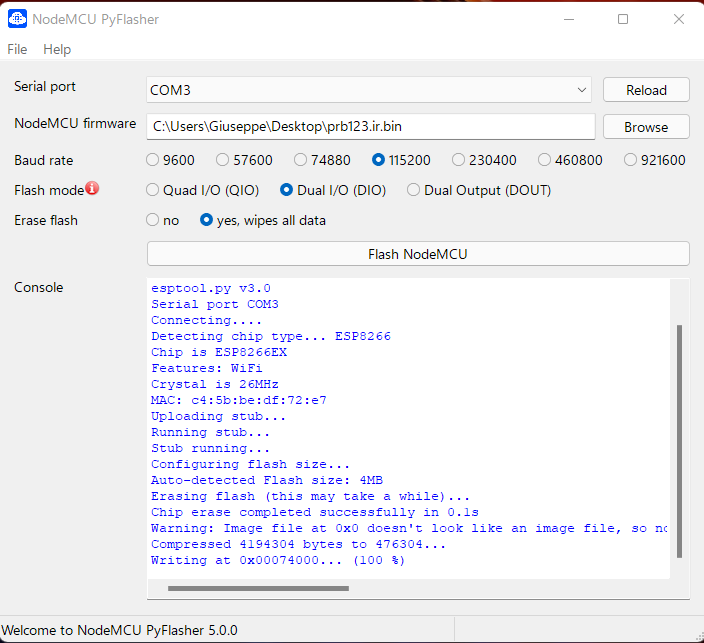Click the MAC address console line
This screenshot has height=643, width=704.
click(239, 400)
